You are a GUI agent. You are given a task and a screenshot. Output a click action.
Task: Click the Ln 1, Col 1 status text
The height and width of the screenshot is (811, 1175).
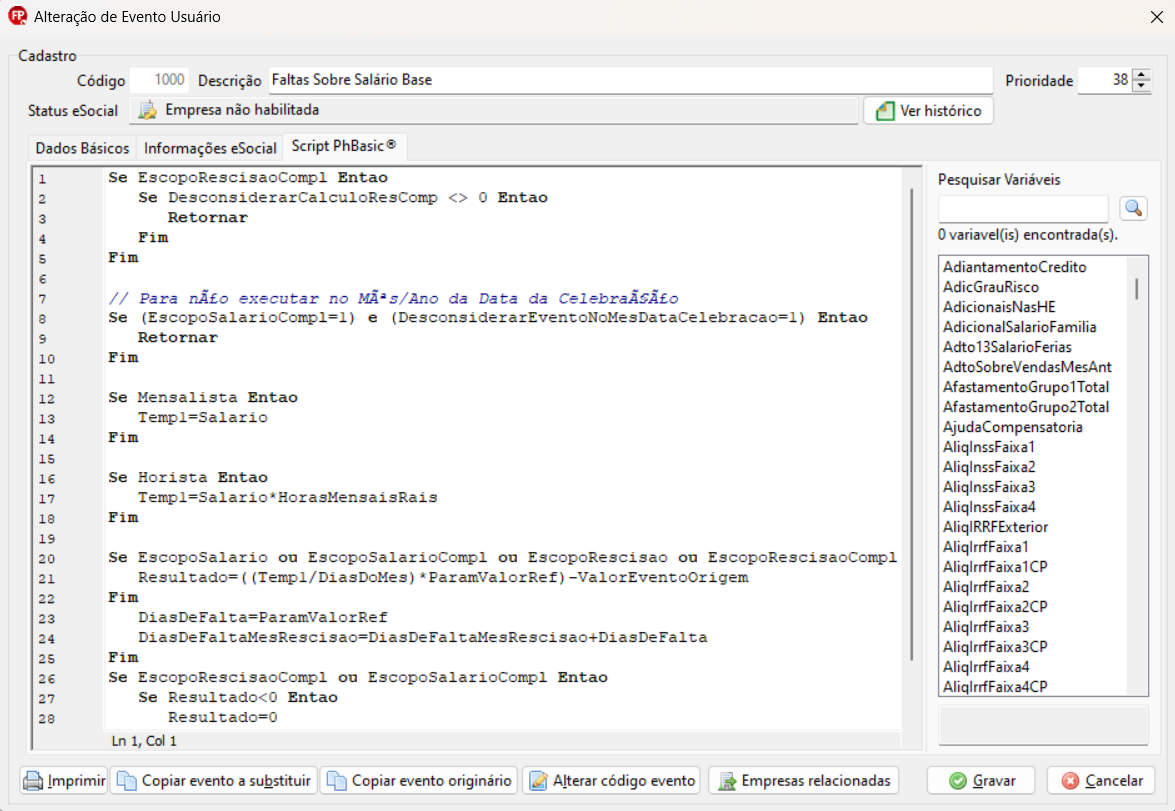coord(144,741)
